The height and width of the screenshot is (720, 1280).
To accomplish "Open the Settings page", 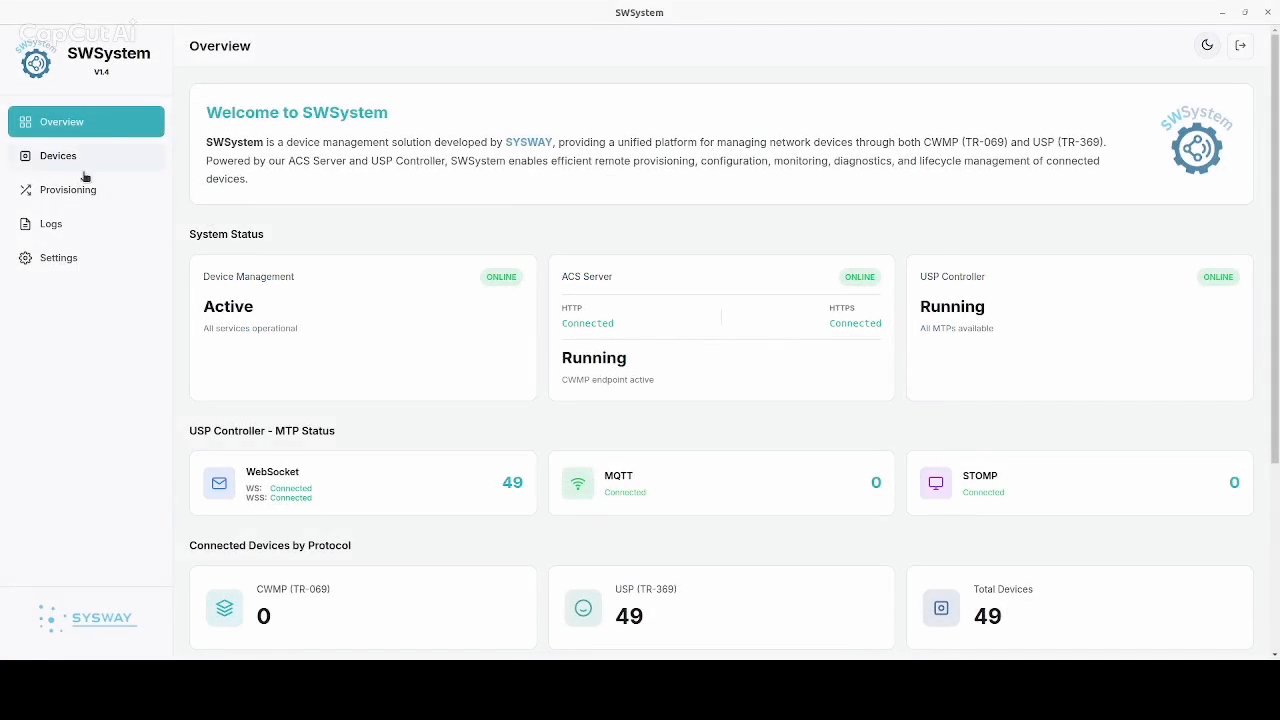I will click(x=86, y=258).
